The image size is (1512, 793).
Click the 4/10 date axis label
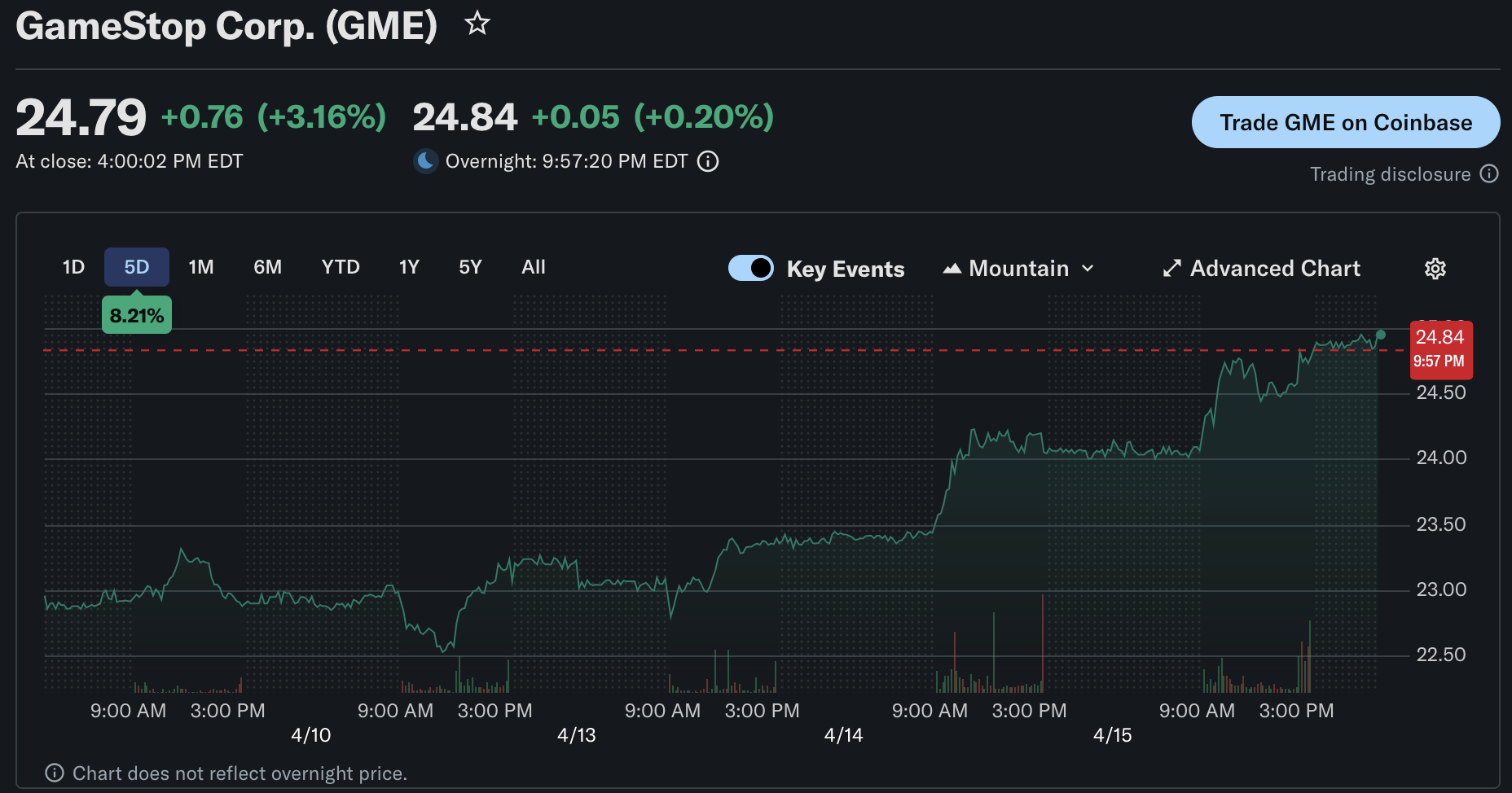click(311, 735)
